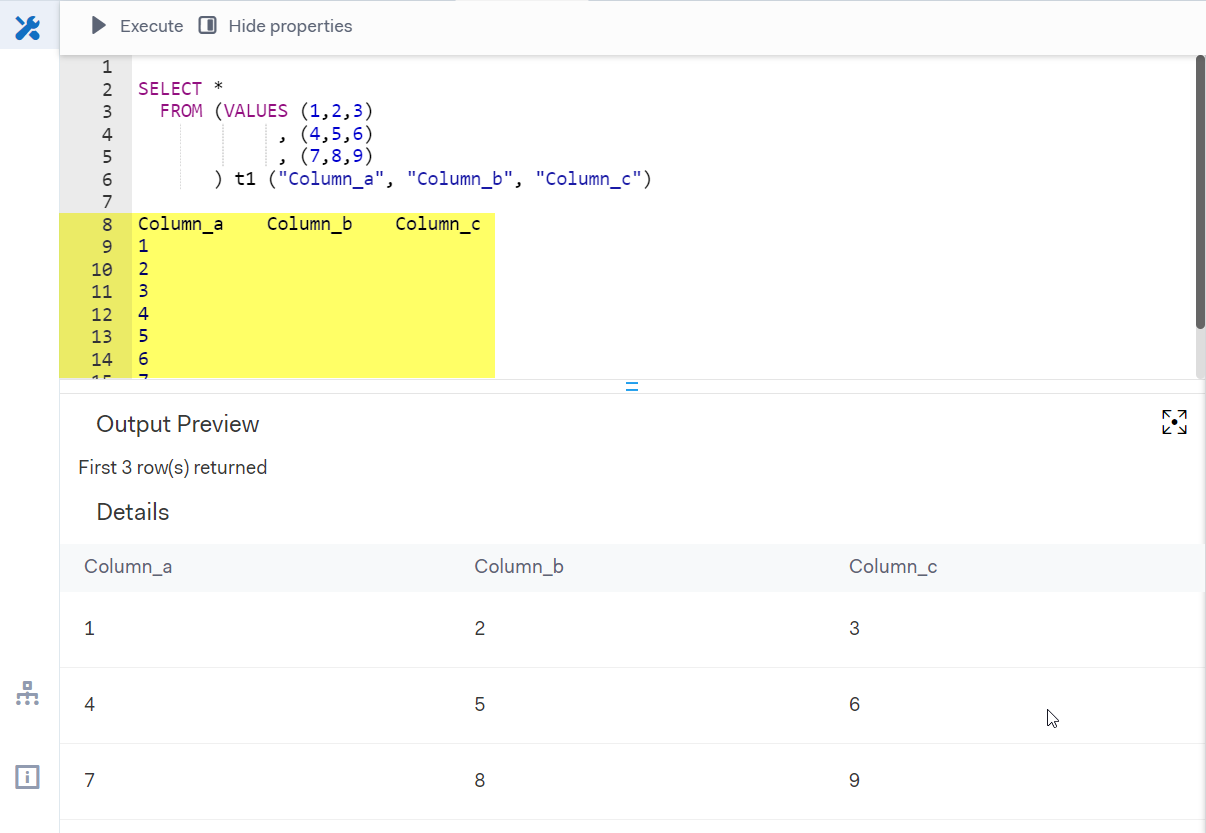Click the Column_b table header
Screen dimensions: 1206x833
point(519,567)
